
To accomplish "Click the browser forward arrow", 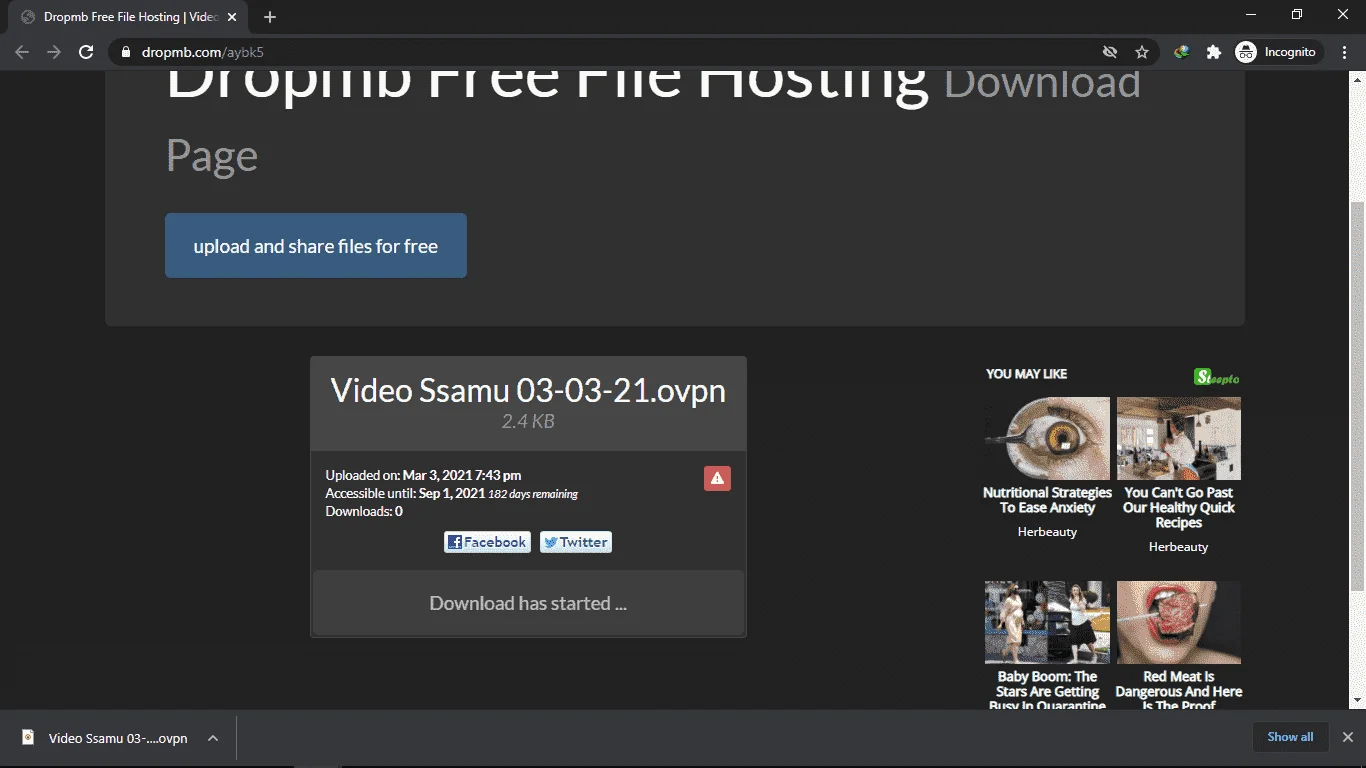I will tap(54, 52).
